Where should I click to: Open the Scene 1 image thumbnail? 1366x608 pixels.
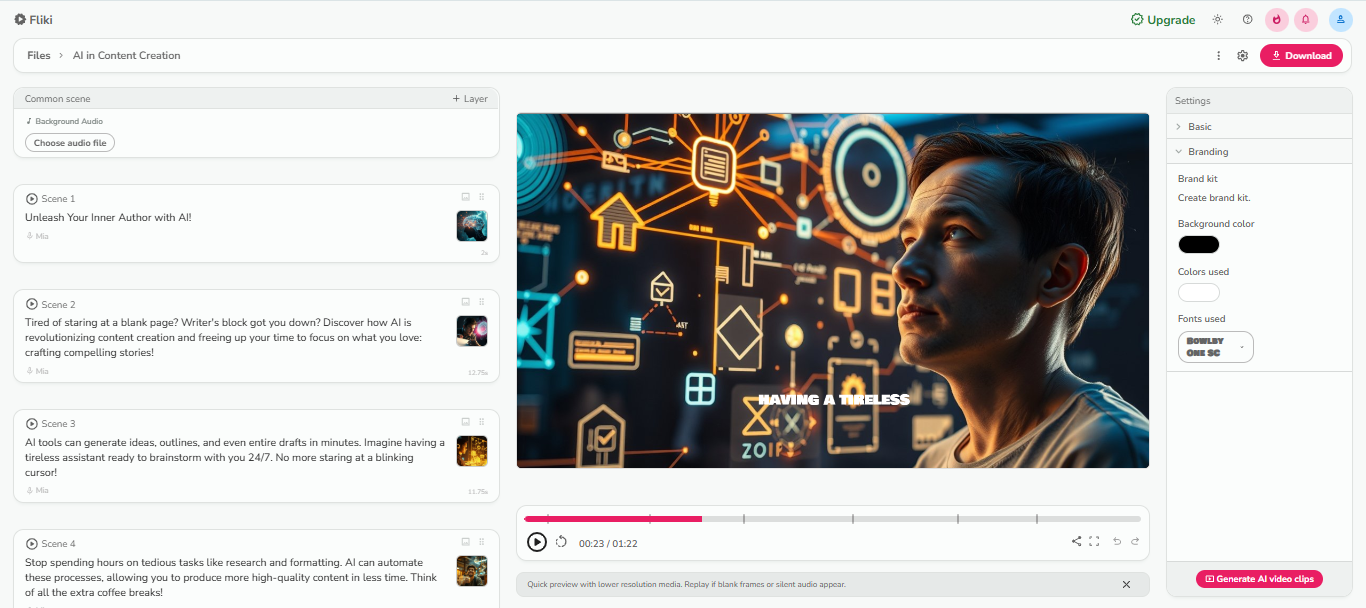point(472,226)
